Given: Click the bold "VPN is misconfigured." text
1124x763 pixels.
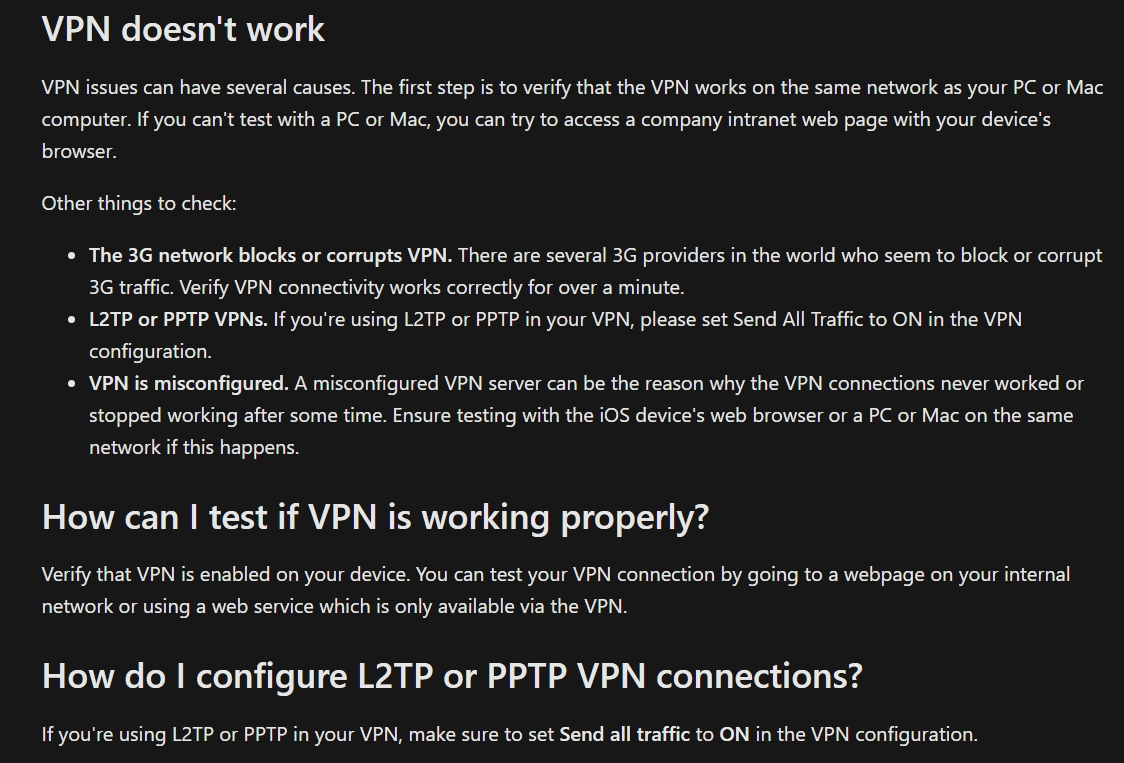Looking at the screenshot, I should click(189, 384).
